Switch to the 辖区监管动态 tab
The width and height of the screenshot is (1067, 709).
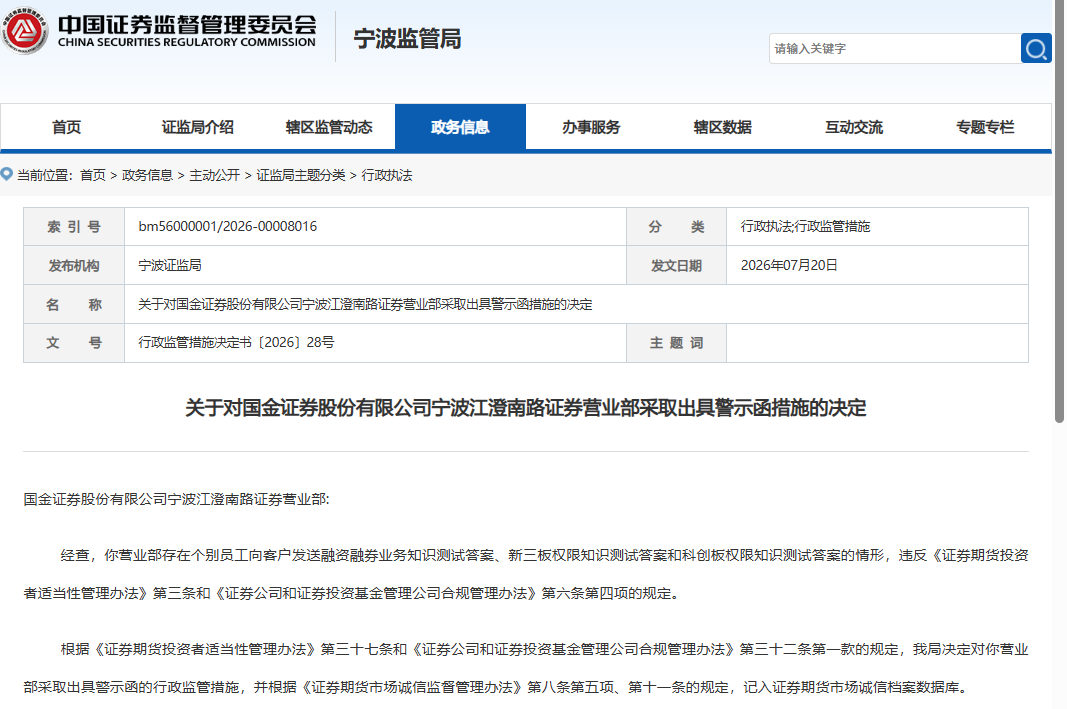point(329,127)
